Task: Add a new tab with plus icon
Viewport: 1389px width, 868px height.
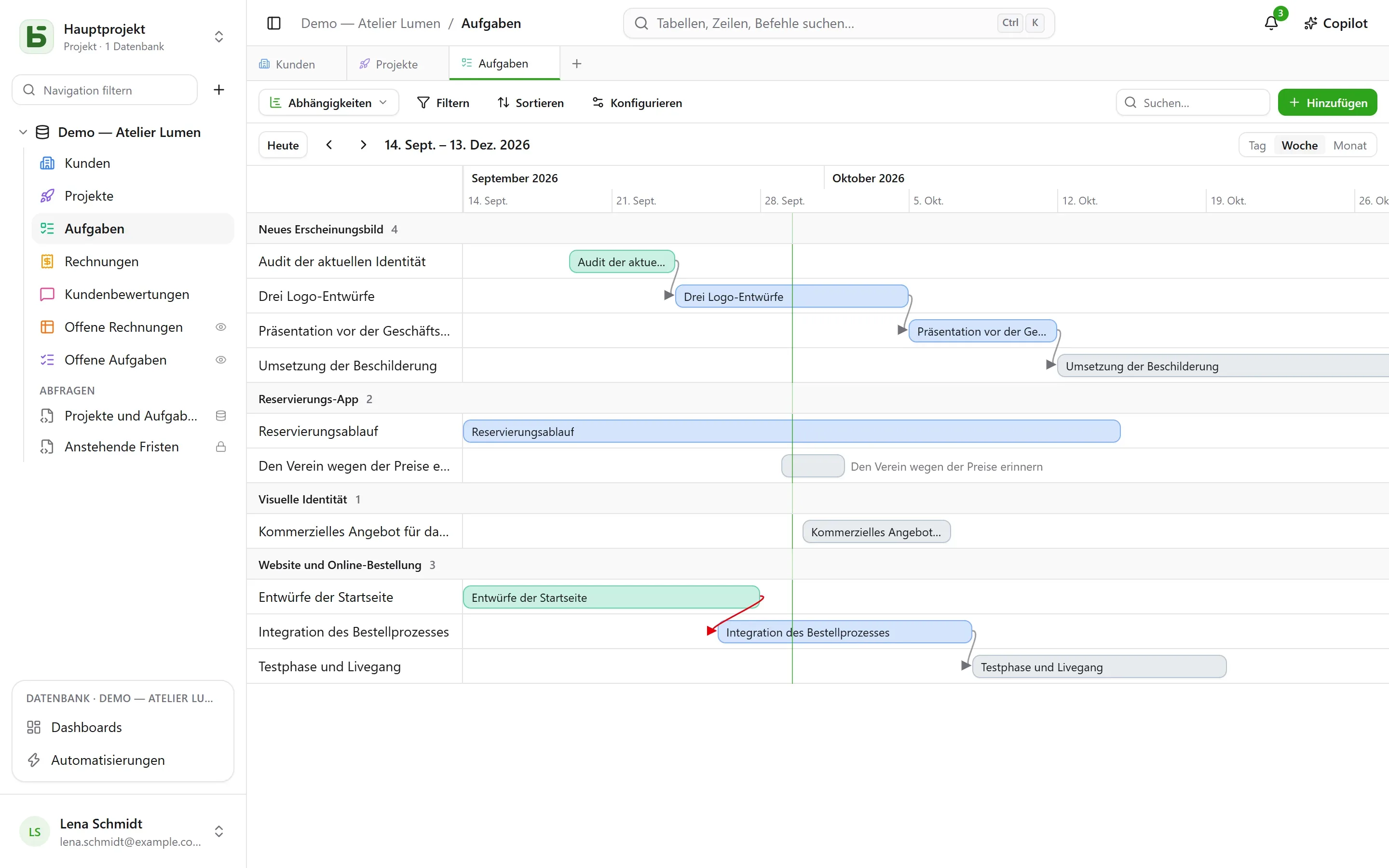Action: pos(577,64)
